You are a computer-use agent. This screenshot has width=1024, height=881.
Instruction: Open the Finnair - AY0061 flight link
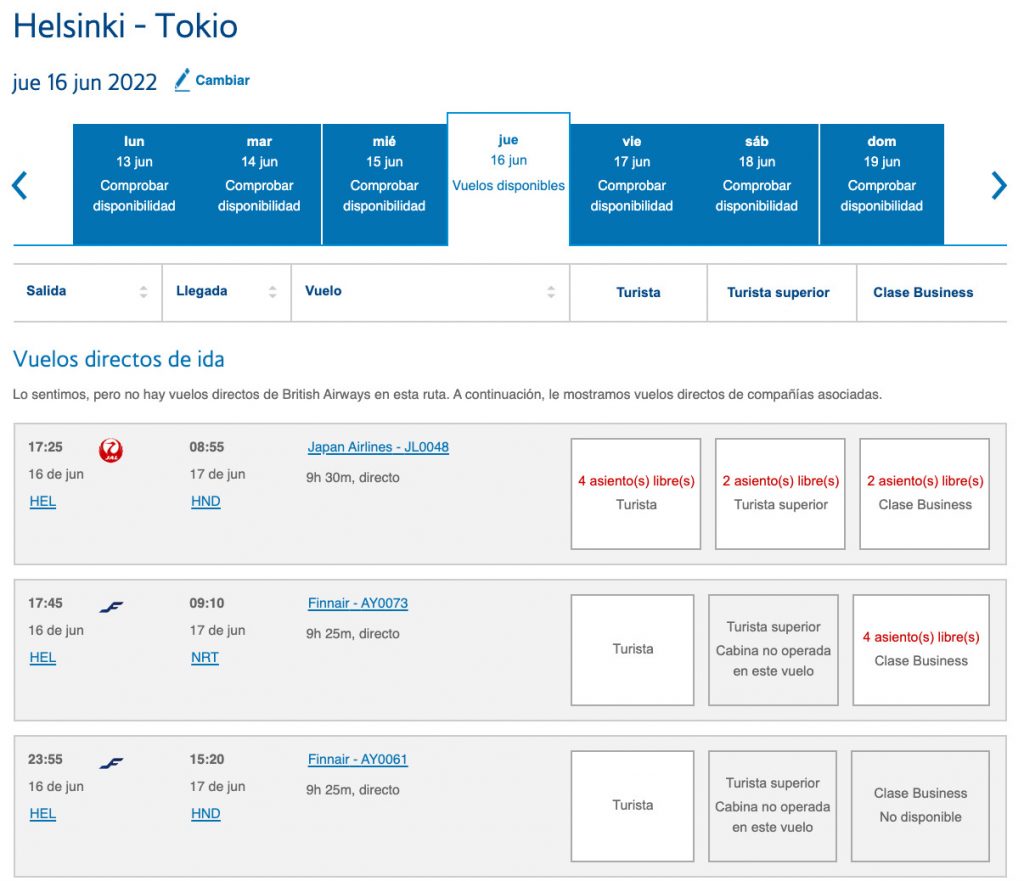tap(358, 760)
